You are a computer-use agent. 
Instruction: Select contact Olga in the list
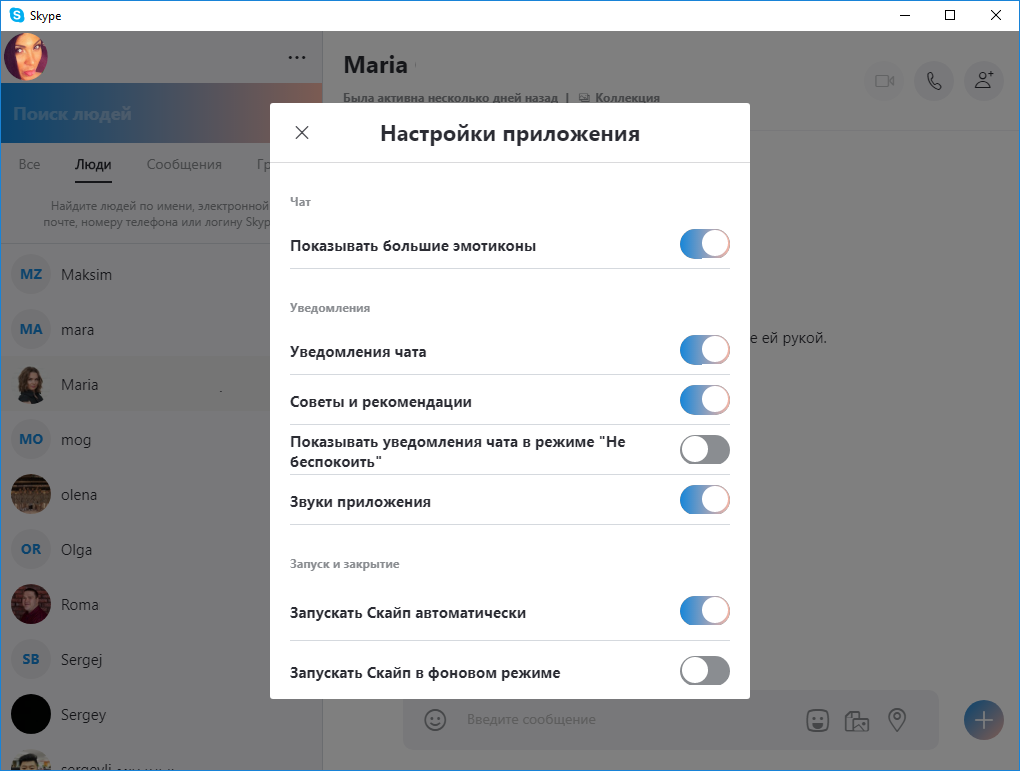tap(135, 549)
